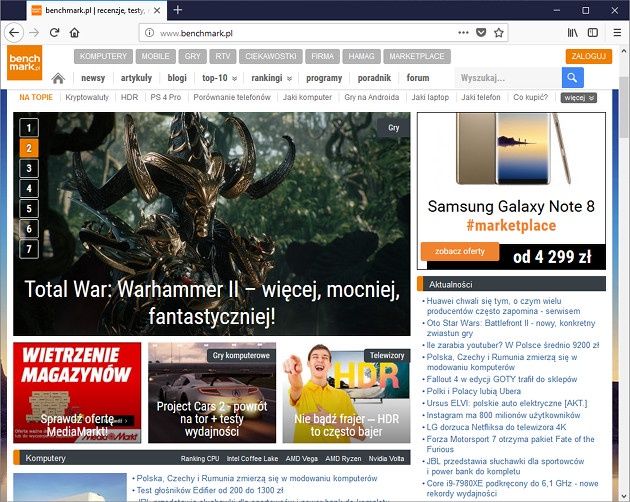
Task: Reload the page with the refresh icon
Action: (55, 33)
